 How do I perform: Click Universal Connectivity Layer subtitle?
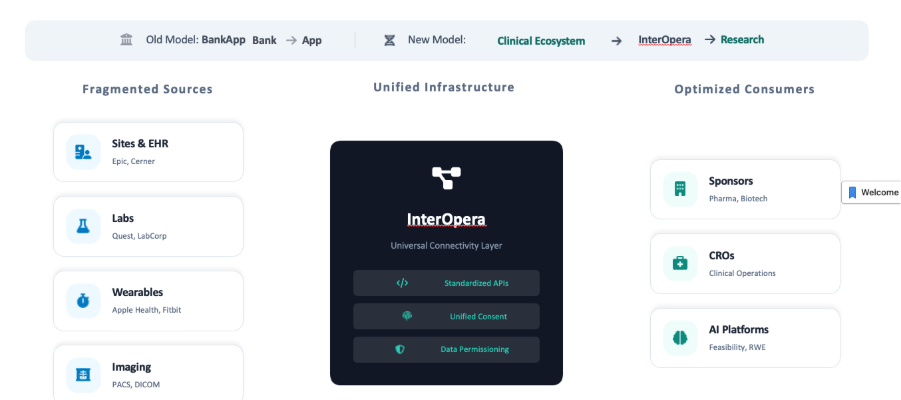click(446, 245)
